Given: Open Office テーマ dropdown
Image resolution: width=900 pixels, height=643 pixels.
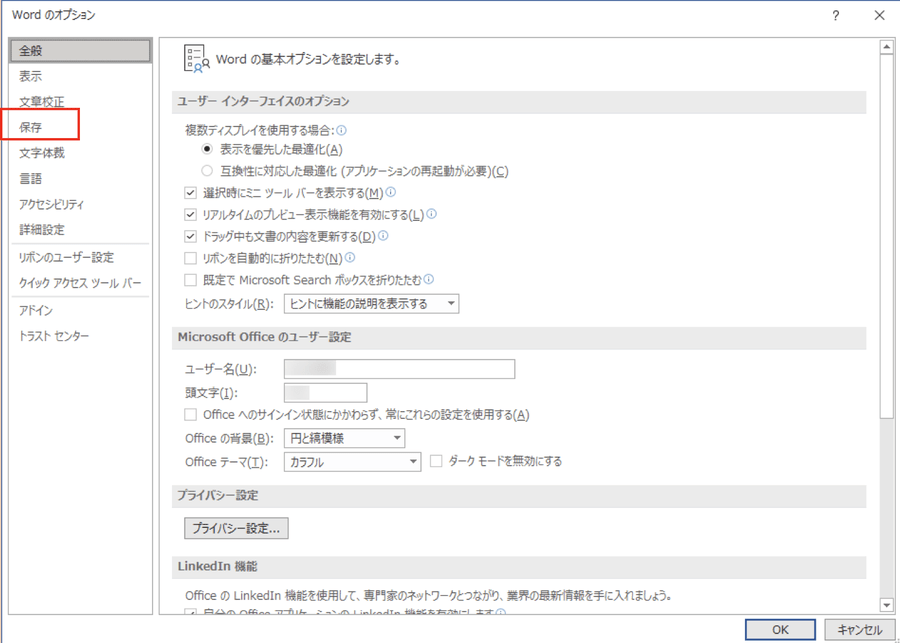Looking at the screenshot, I should click(352, 462).
